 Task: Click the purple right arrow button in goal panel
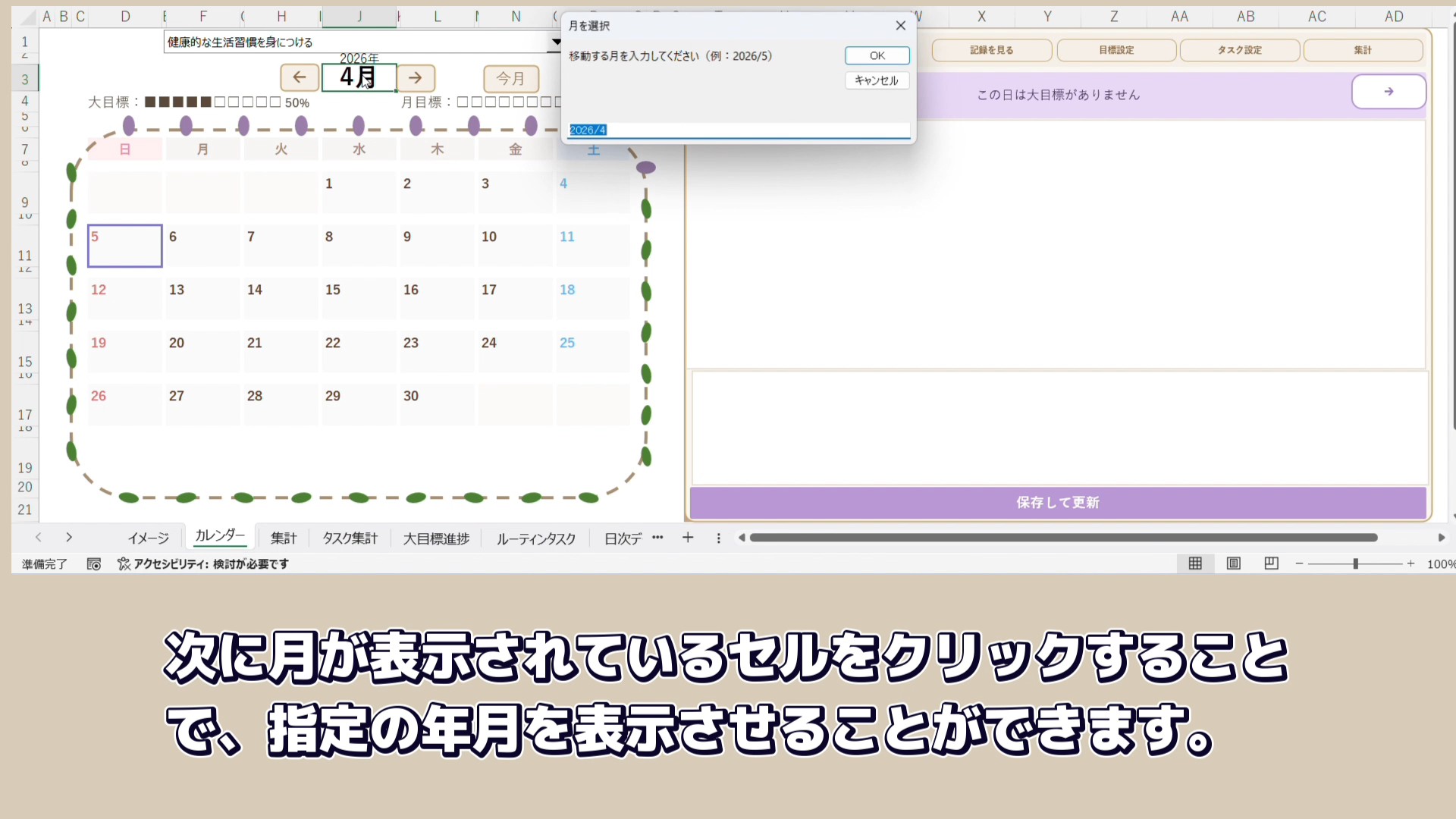coord(1388,92)
